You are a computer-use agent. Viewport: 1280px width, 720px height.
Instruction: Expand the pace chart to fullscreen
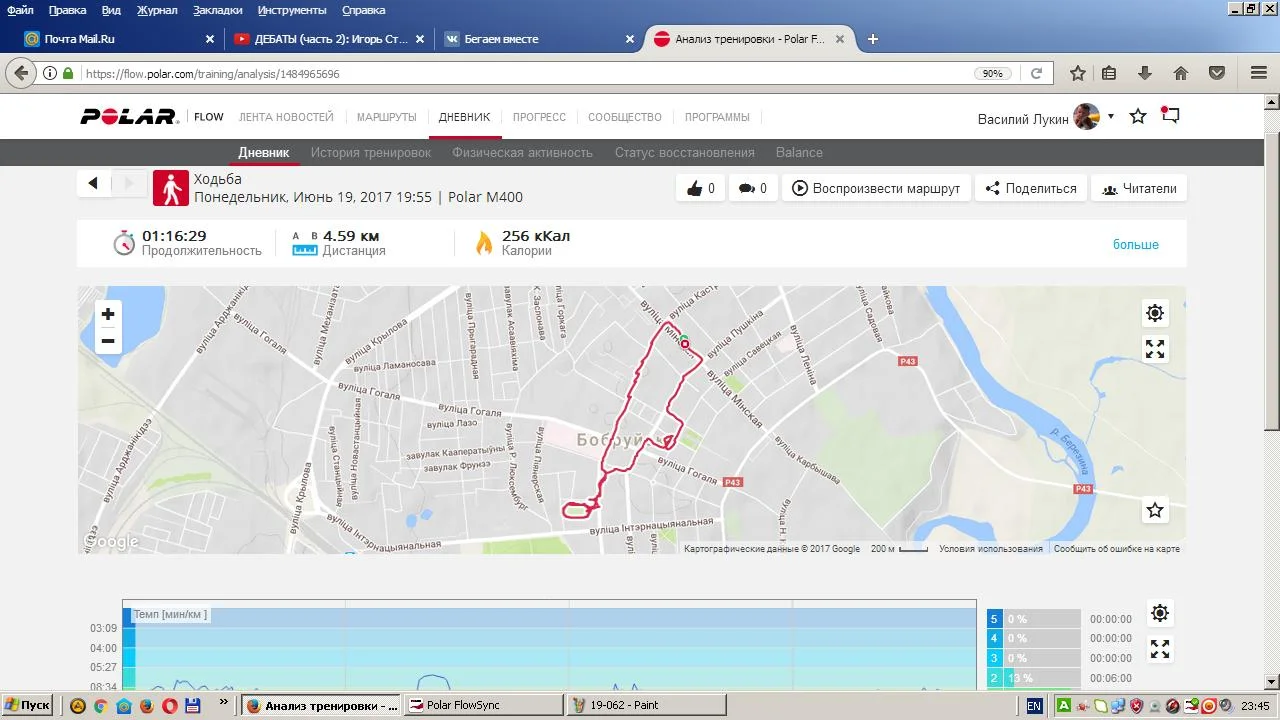pos(1160,649)
